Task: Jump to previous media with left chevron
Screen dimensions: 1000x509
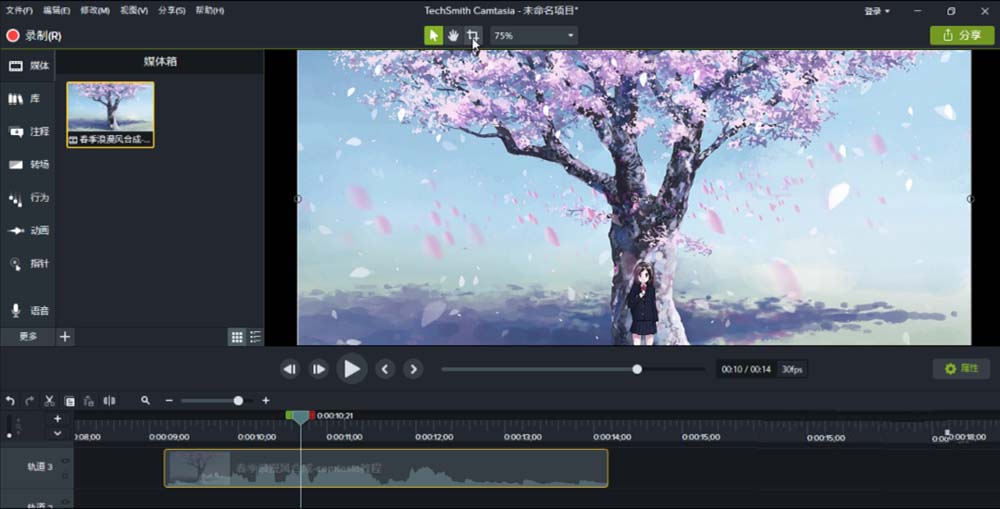Action: (x=385, y=369)
